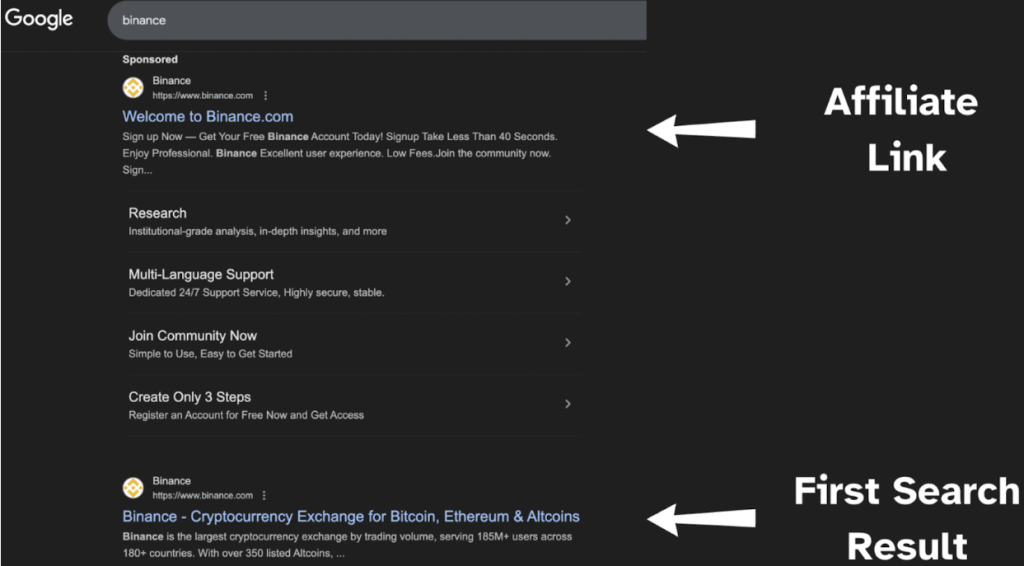The width and height of the screenshot is (1024, 566).
Task: Select the Research sitelink title
Action: coord(157,213)
